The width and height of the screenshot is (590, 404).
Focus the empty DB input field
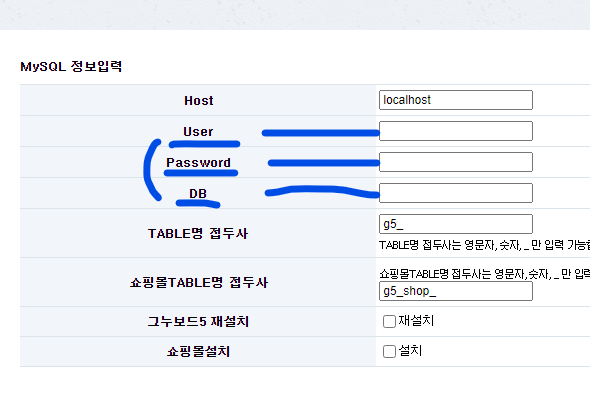(456, 193)
